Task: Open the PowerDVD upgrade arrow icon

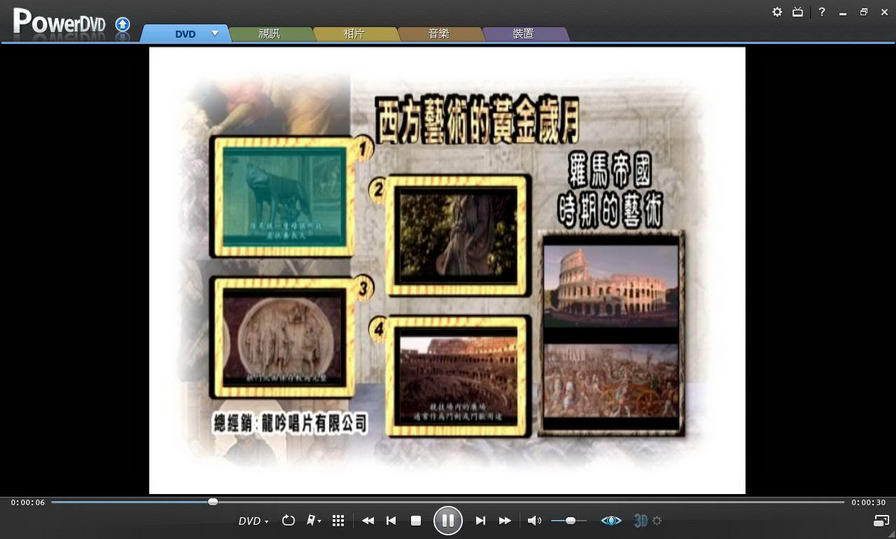Action: [122, 23]
